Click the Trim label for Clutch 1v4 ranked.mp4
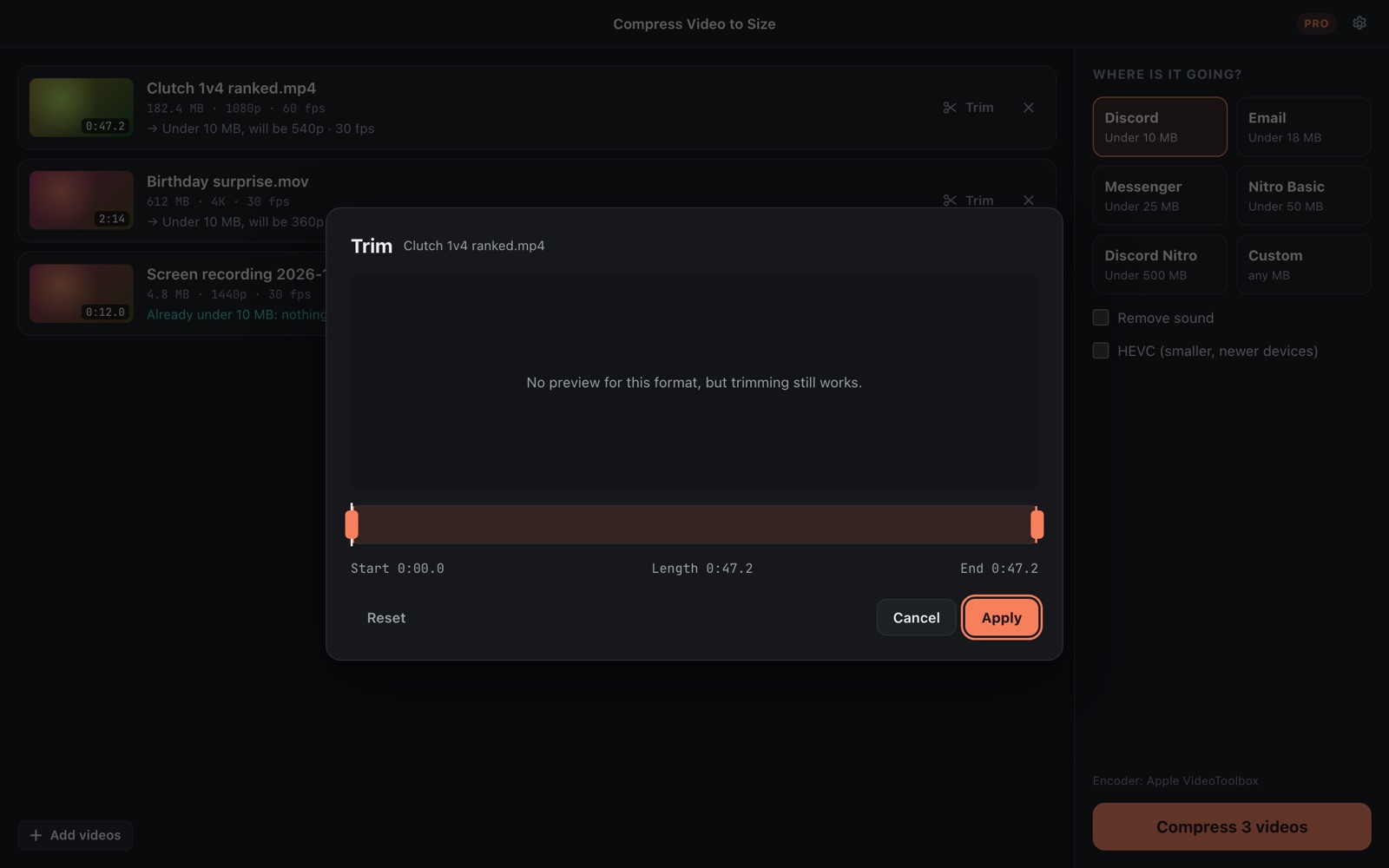The image size is (1389, 868). [979, 108]
